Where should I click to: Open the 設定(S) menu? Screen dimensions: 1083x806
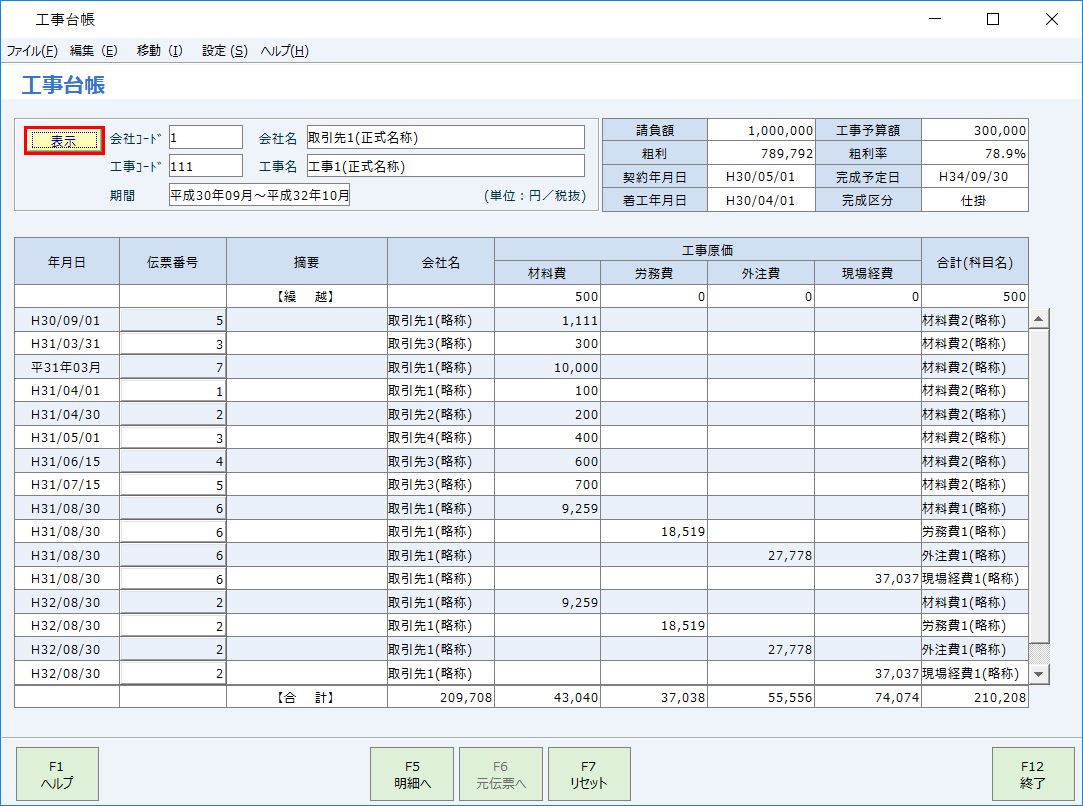224,51
